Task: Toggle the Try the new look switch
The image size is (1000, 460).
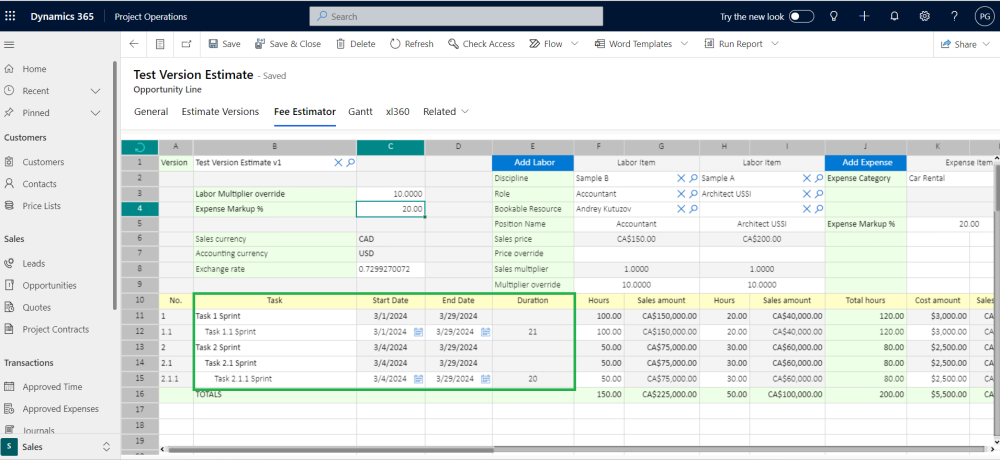Action: pyautogui.click(x=801, y=16)
